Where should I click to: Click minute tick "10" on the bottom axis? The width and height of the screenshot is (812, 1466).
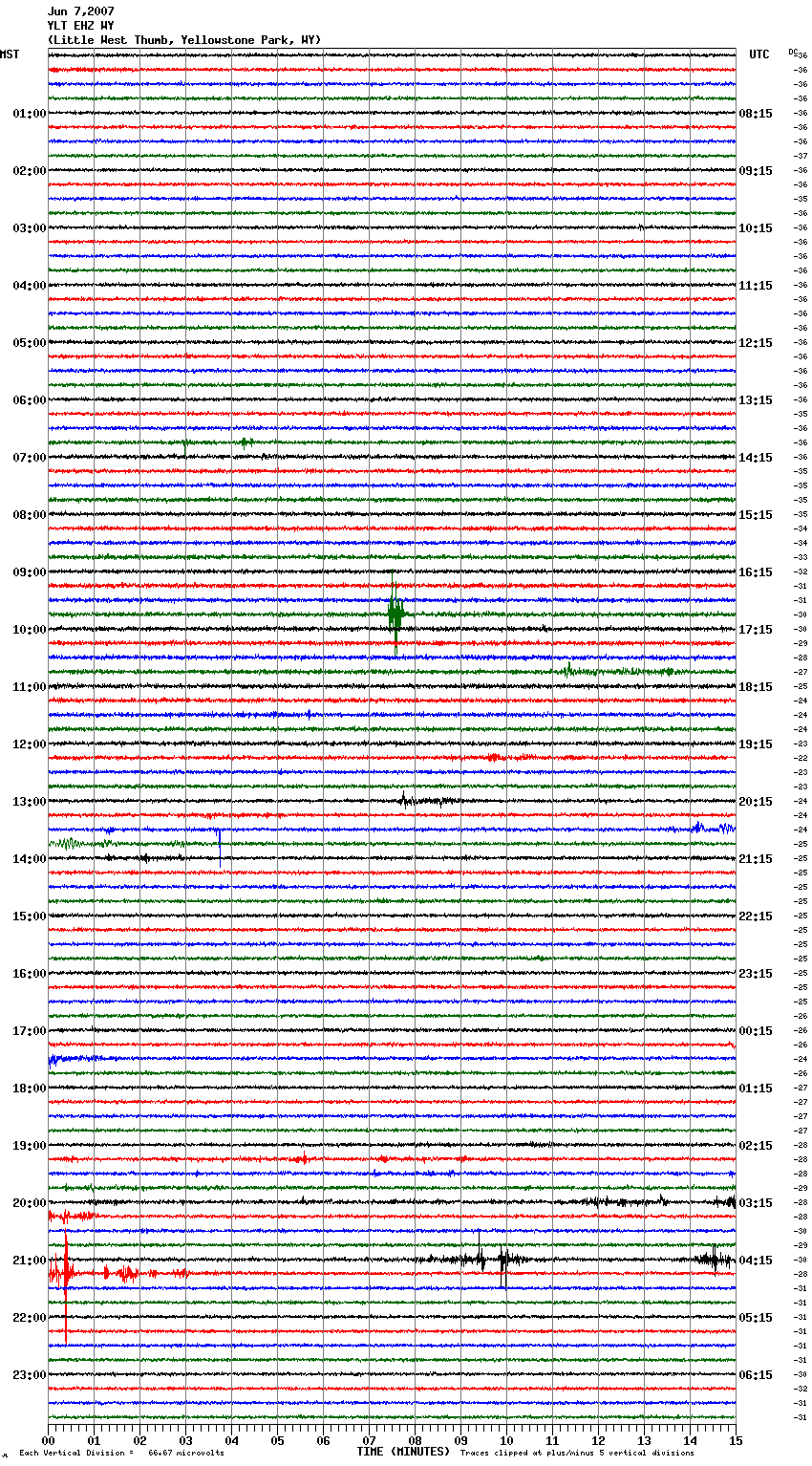(506, 1440)
